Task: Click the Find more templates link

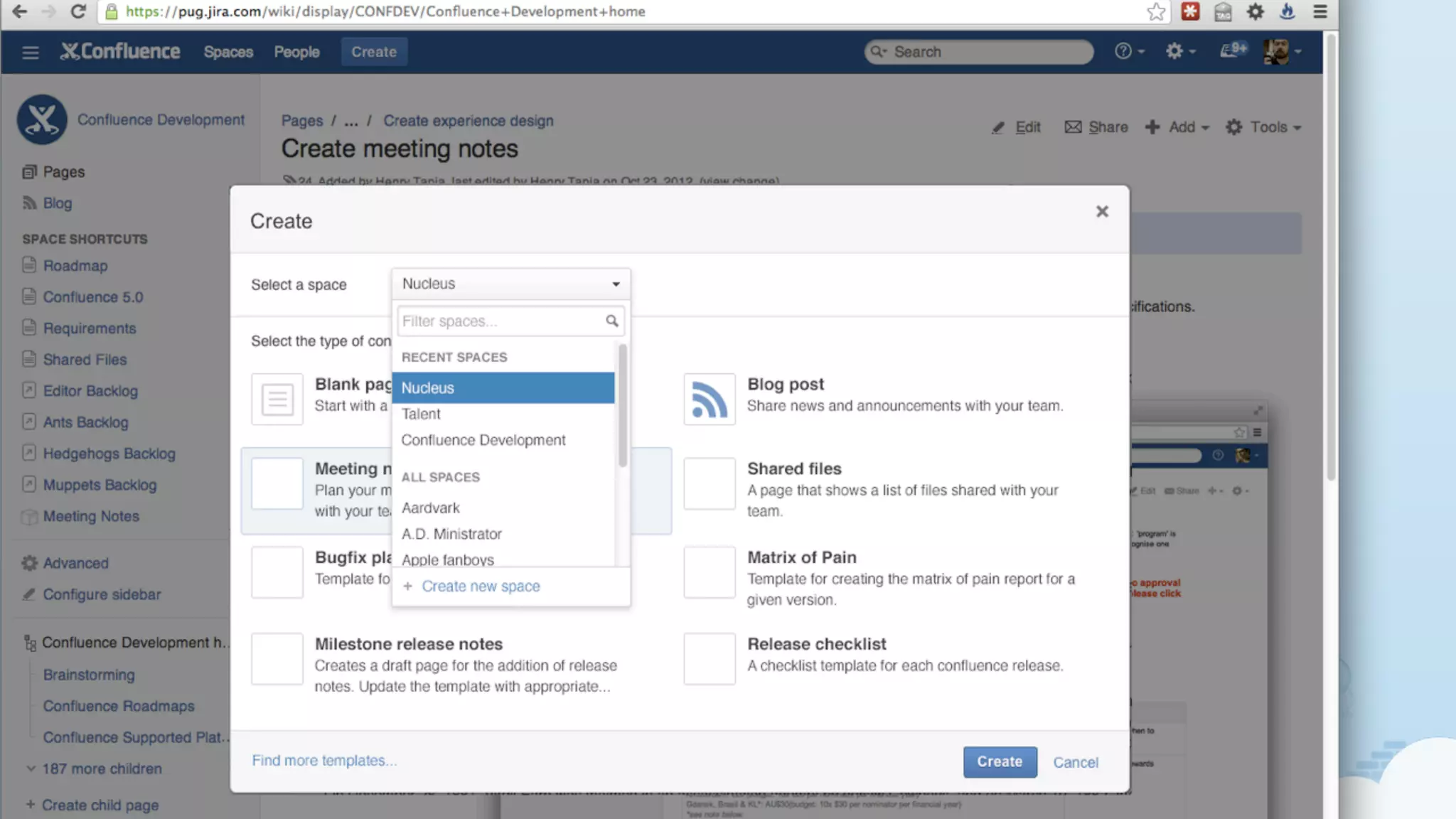Action: tap(324, 761)
